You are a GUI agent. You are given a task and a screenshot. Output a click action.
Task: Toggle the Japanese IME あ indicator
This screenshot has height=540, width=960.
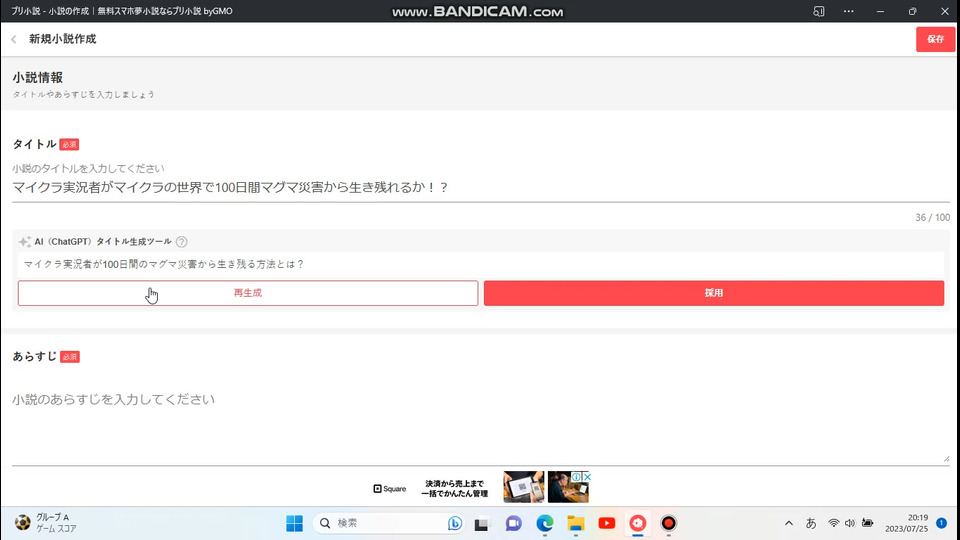pyautogui.click(x=811, y=523)
